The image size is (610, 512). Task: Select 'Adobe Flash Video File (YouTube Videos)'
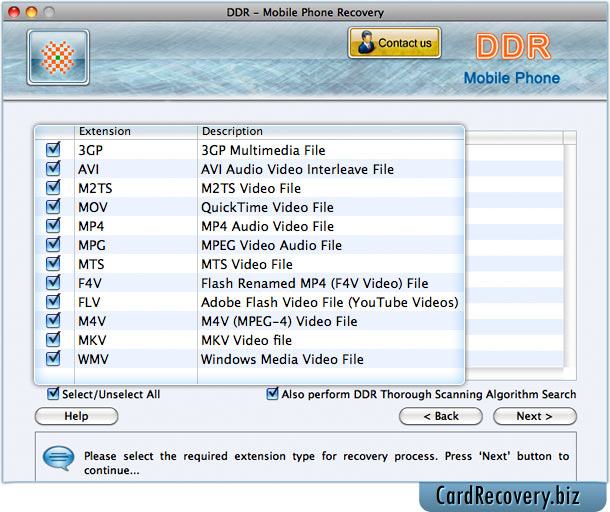coord(330,302)
